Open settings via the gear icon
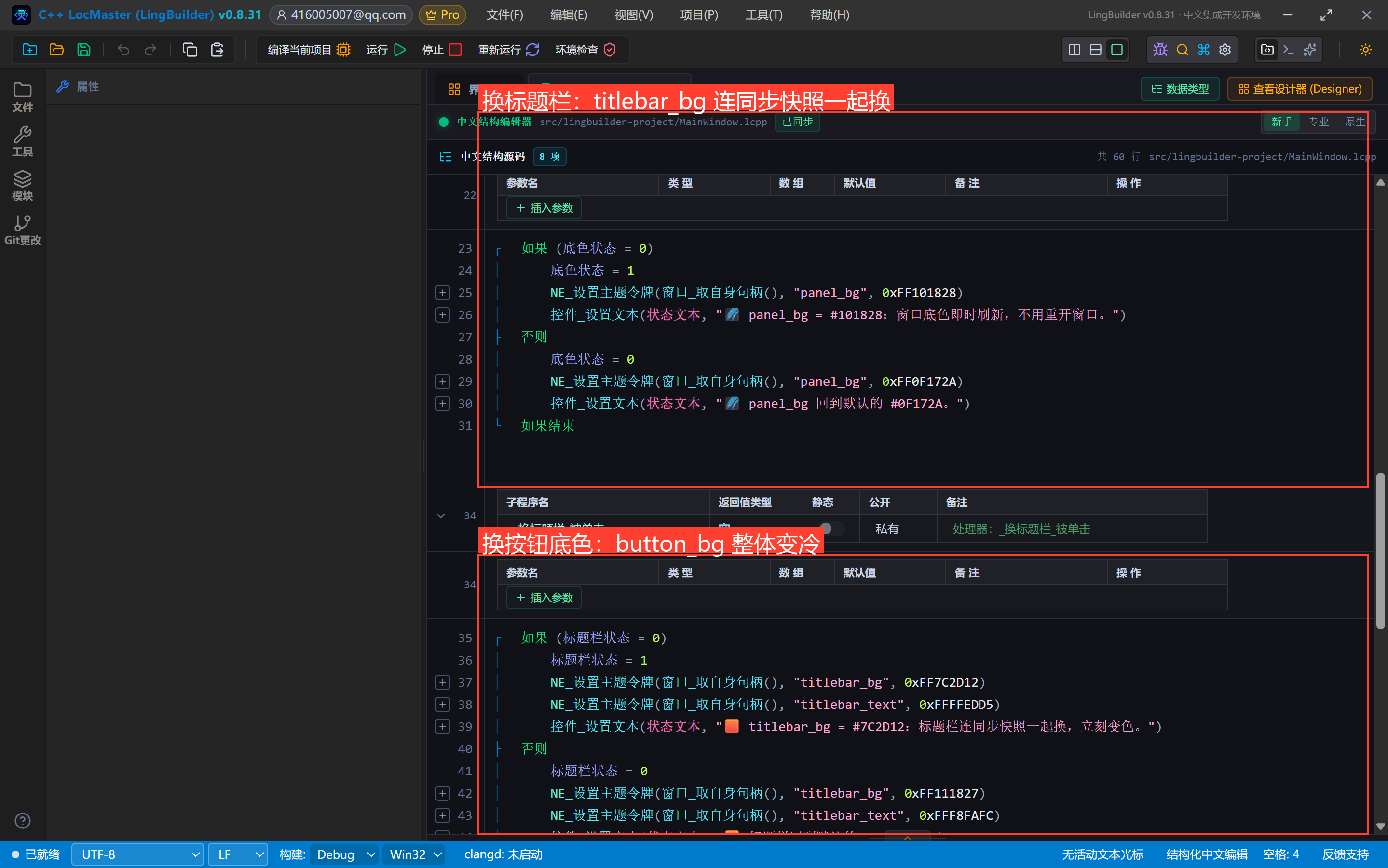This screenshot has height=868, width=1388. coord(1225,50)
